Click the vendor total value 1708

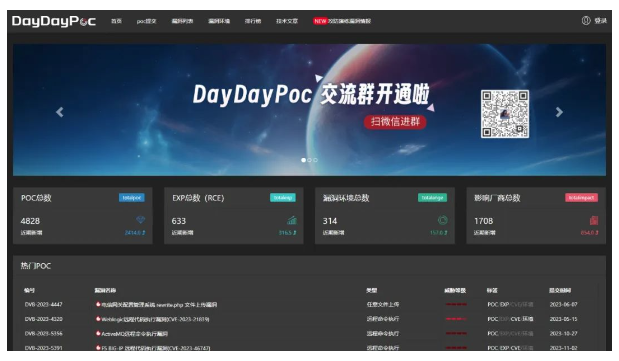point(484,221)
